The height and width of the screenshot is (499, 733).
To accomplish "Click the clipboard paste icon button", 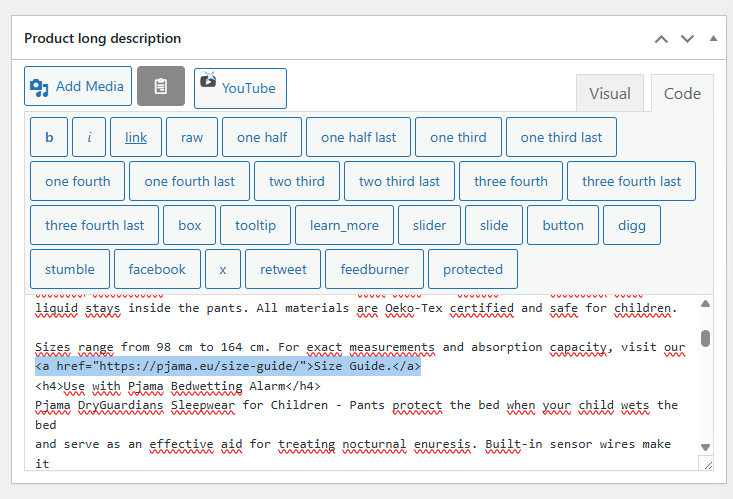I will [161, 86].
